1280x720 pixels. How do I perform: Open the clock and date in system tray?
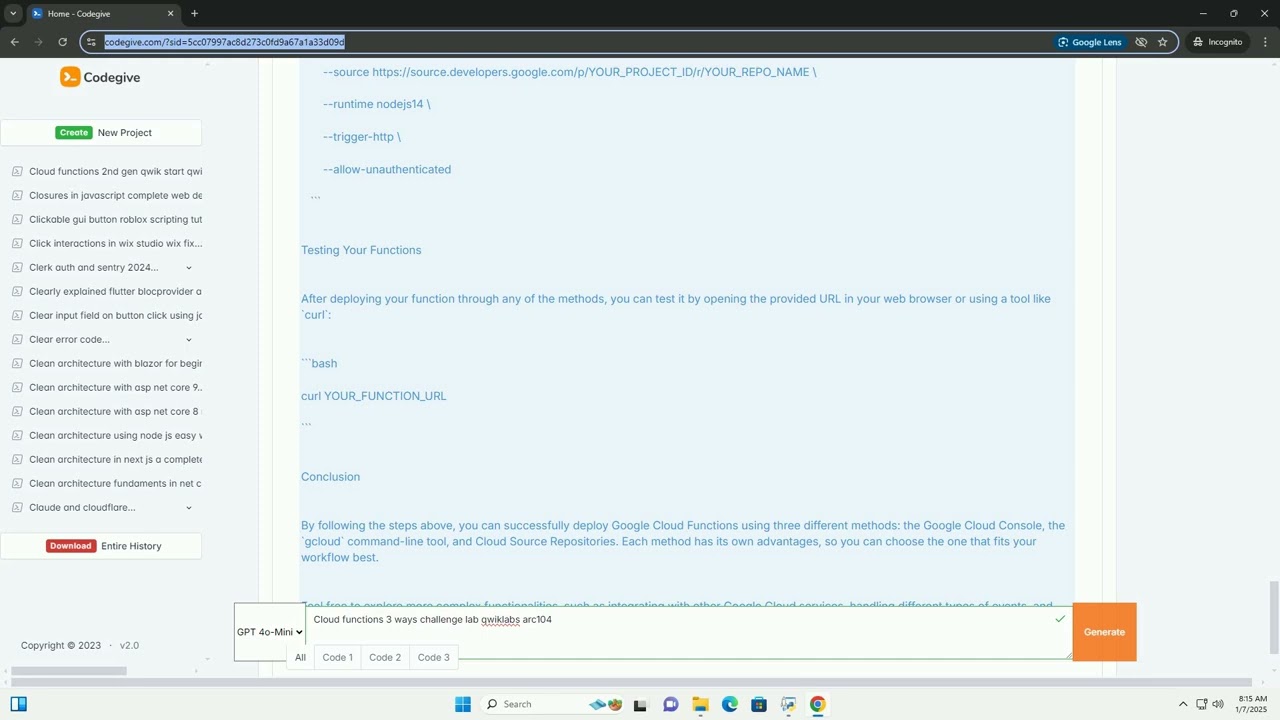point(1252,704)
